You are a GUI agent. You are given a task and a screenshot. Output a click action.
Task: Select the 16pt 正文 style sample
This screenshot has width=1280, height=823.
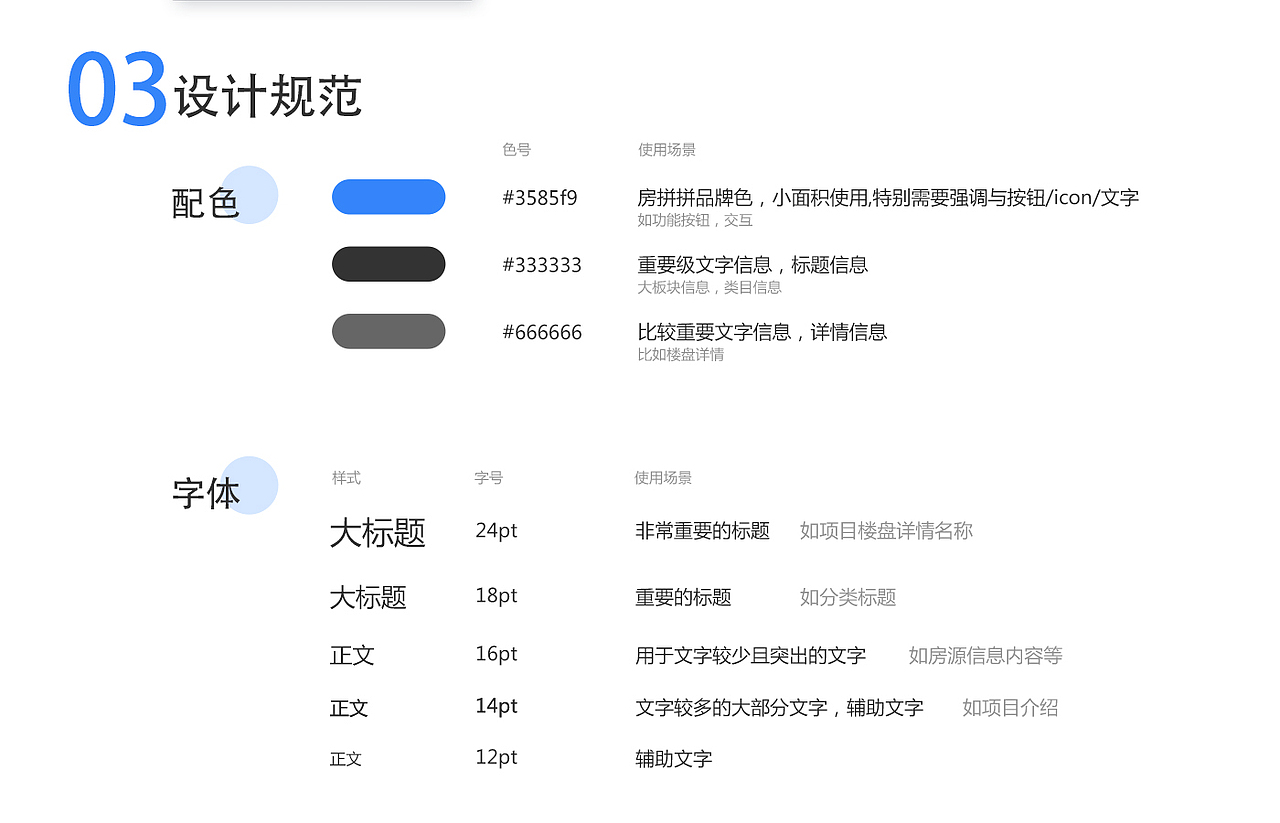352,655
